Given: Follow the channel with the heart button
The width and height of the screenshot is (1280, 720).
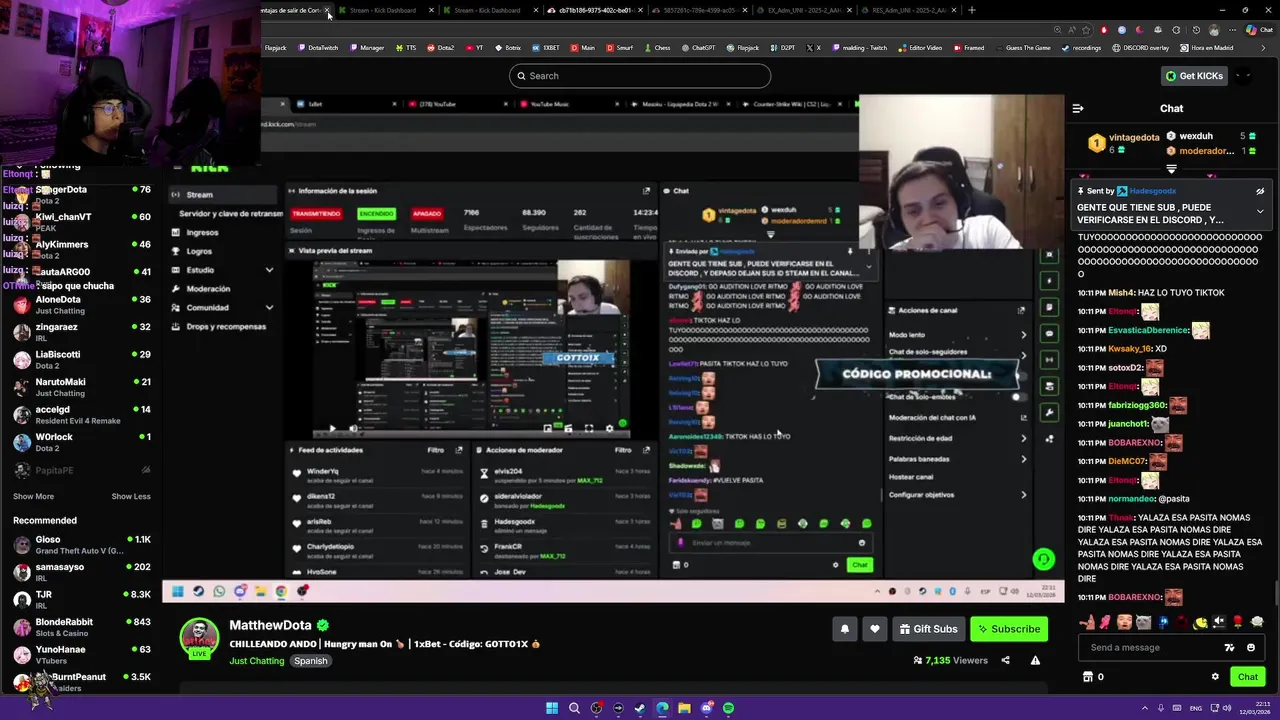Looking at the screenshot, I should [x=875, y=629].
